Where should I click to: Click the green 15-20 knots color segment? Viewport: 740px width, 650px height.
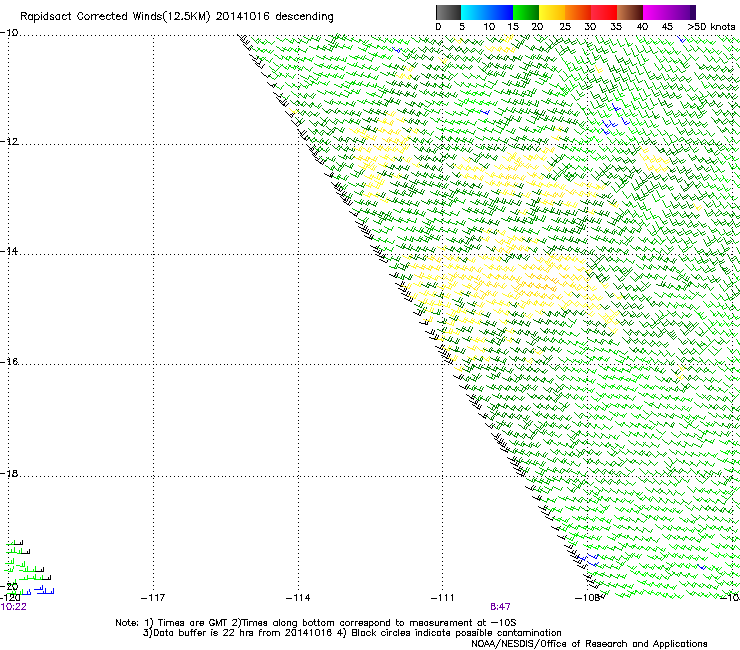(526, 12)
